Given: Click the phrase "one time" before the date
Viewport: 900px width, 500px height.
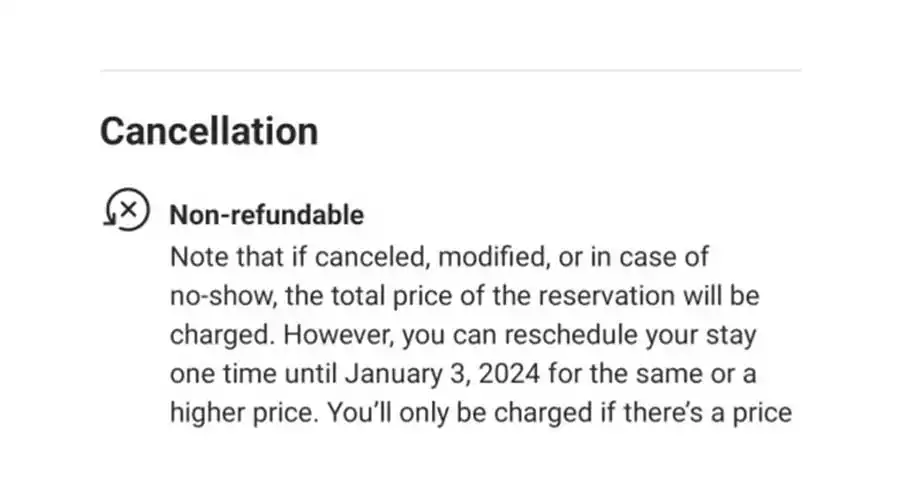Looking at the screenshot, I should coord(212,373).
